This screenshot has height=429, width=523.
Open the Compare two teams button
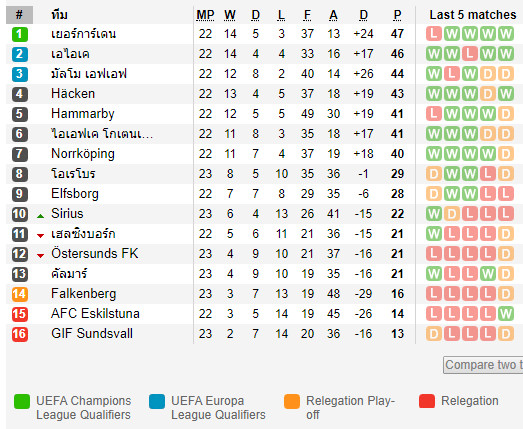coord(483,365)
